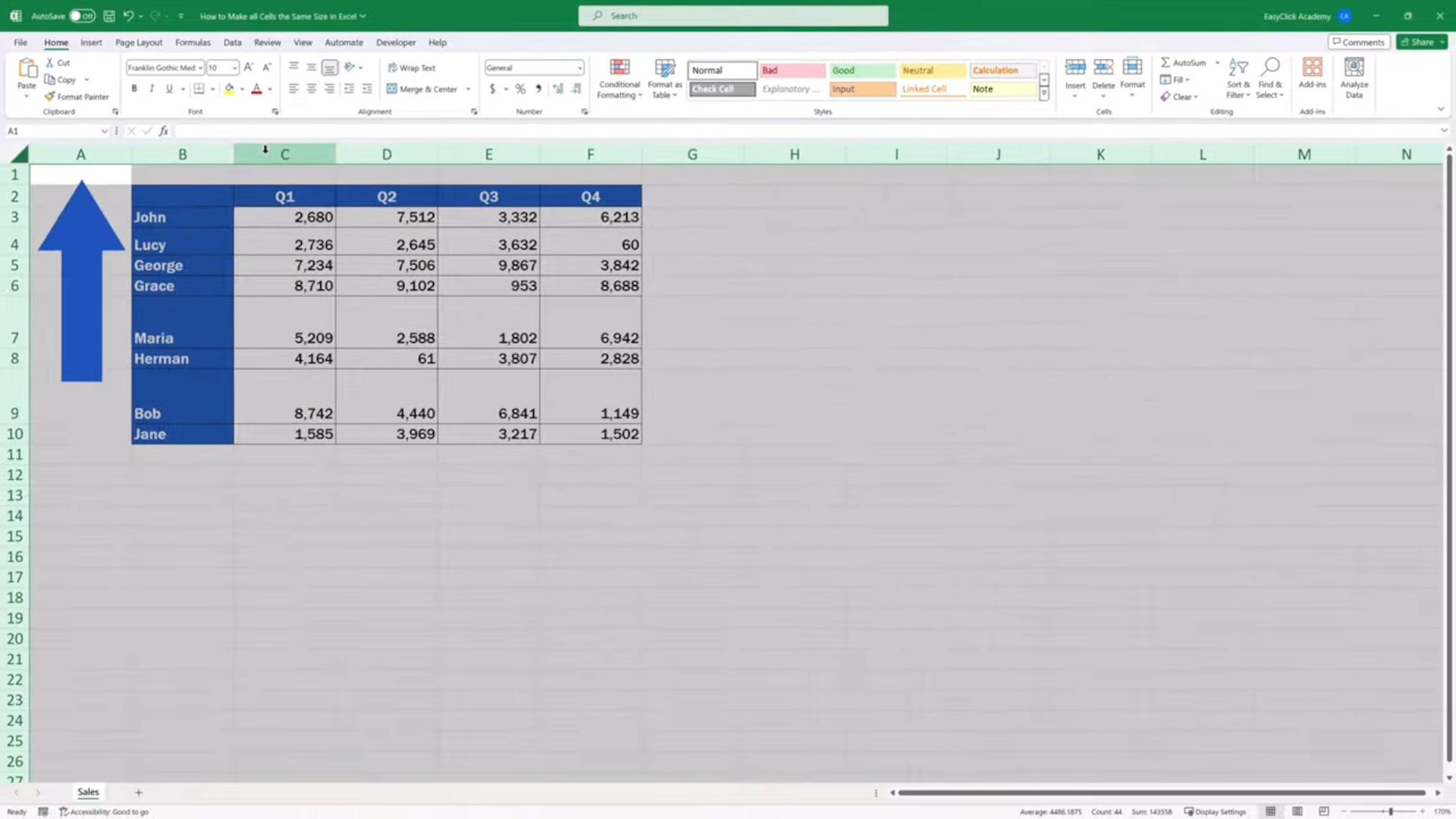This screenshot has width=1456, height=819.
Task: Click the Sort & Filter icon
Action: 1238,68
